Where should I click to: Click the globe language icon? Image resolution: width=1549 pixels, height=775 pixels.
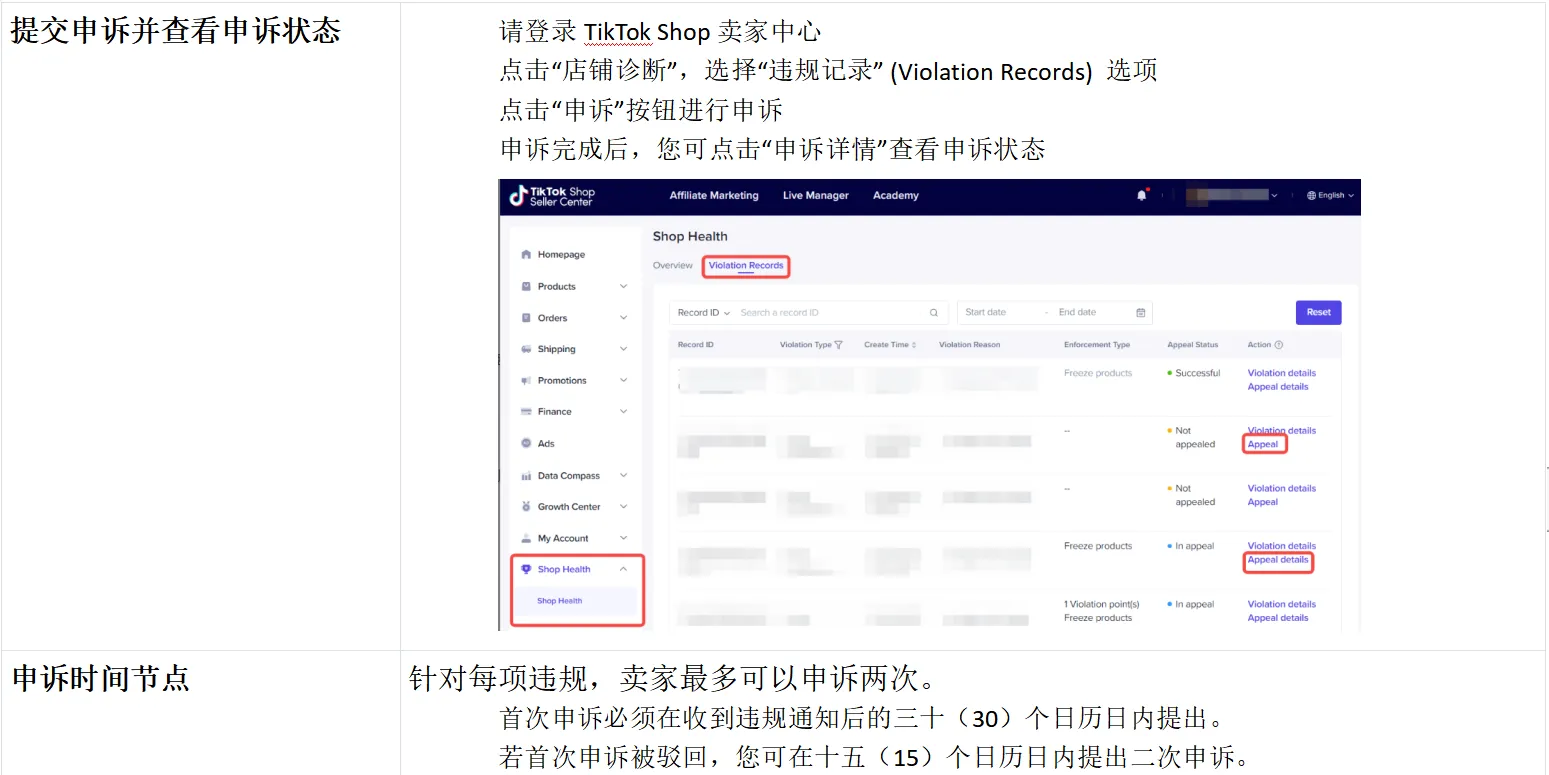tap(1312, 196)
